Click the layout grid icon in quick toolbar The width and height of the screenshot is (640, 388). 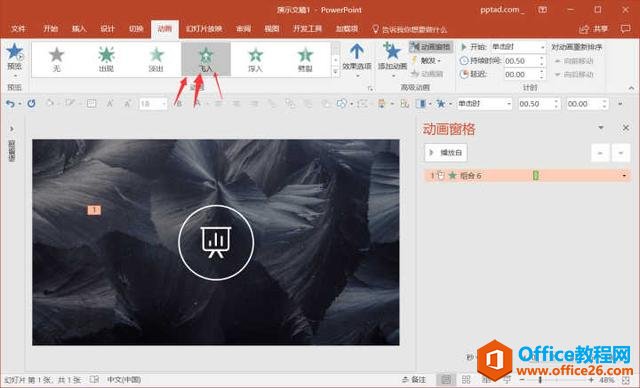(91, 104)
